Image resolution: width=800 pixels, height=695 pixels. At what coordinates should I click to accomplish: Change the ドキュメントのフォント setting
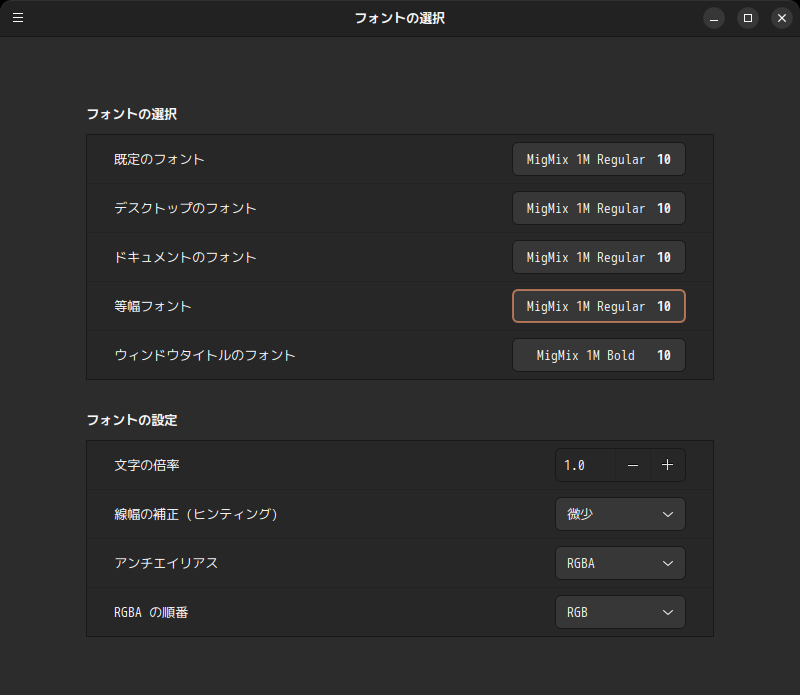(598, 257)
